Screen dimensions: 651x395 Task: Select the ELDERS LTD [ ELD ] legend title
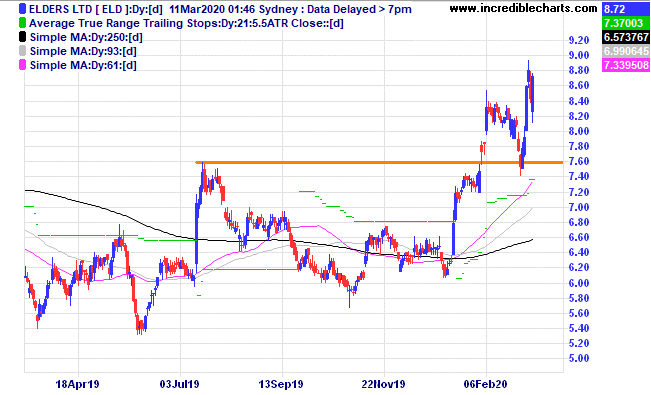[x=96, y=9]
